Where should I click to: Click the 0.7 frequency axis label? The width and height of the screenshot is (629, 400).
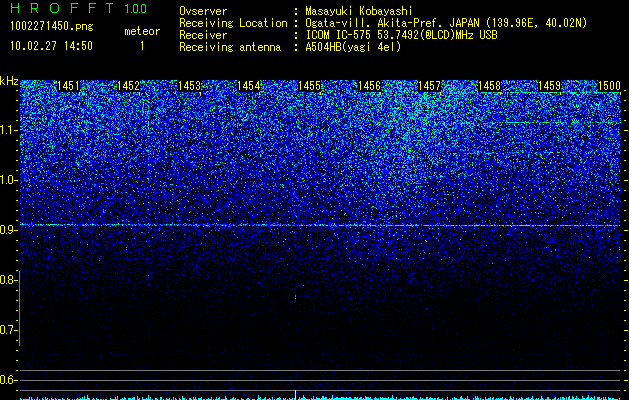point(9,330)
